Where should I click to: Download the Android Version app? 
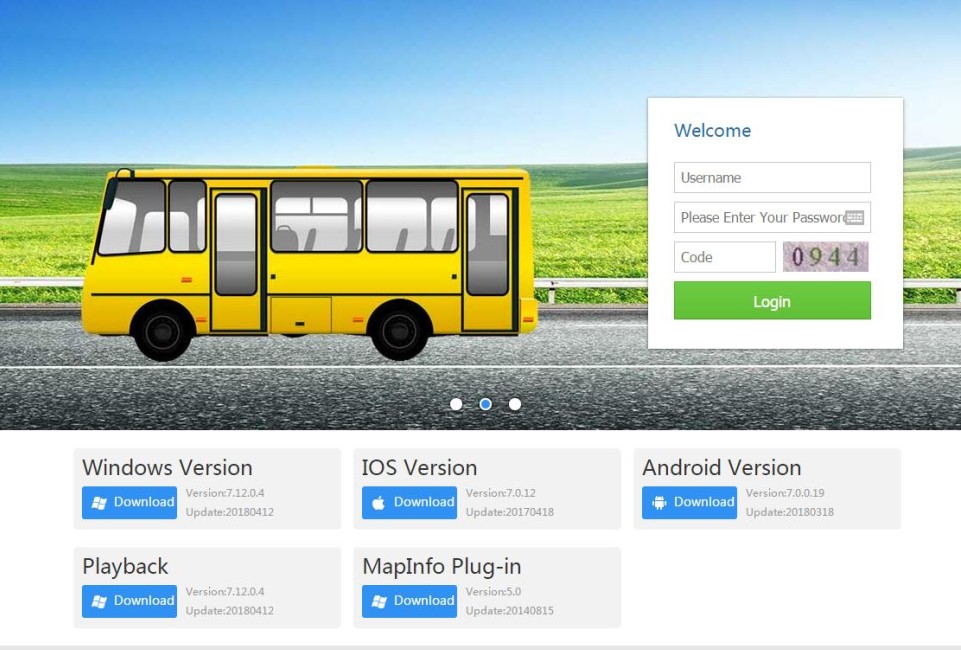689,502
